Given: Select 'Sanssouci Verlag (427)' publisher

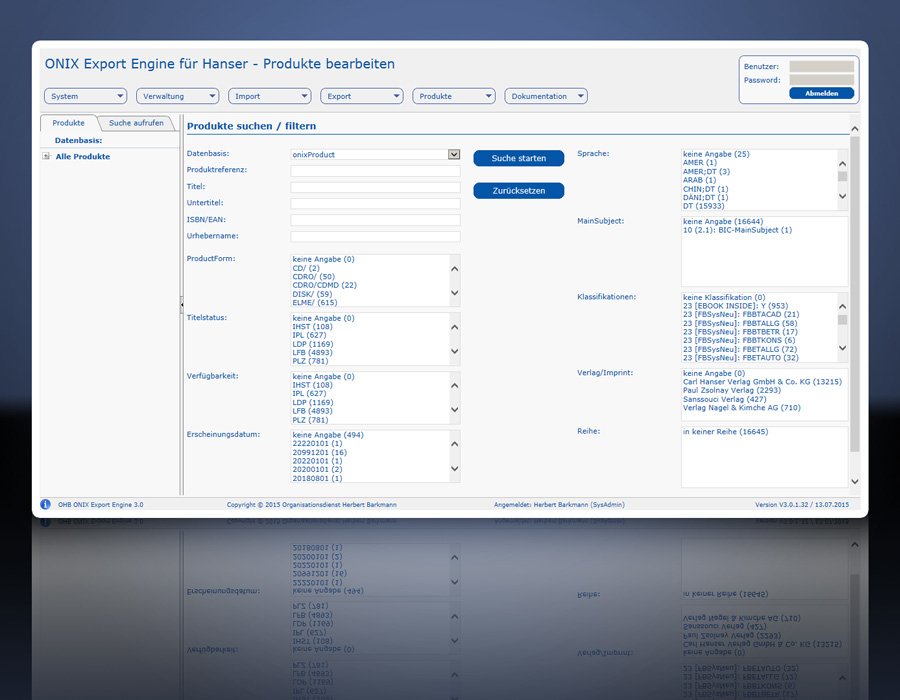Looking at the screenshot, I should coord(724,399).
